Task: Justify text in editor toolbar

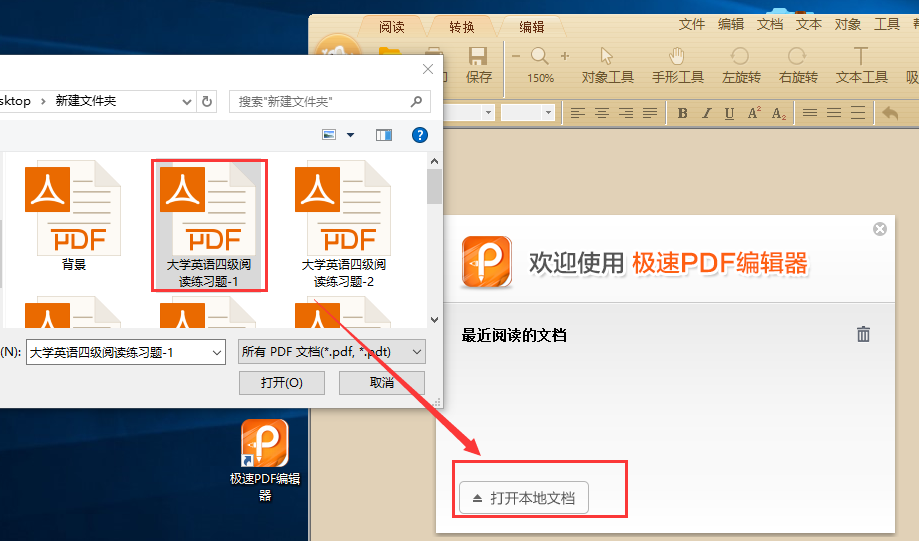Action: point(650,113)
